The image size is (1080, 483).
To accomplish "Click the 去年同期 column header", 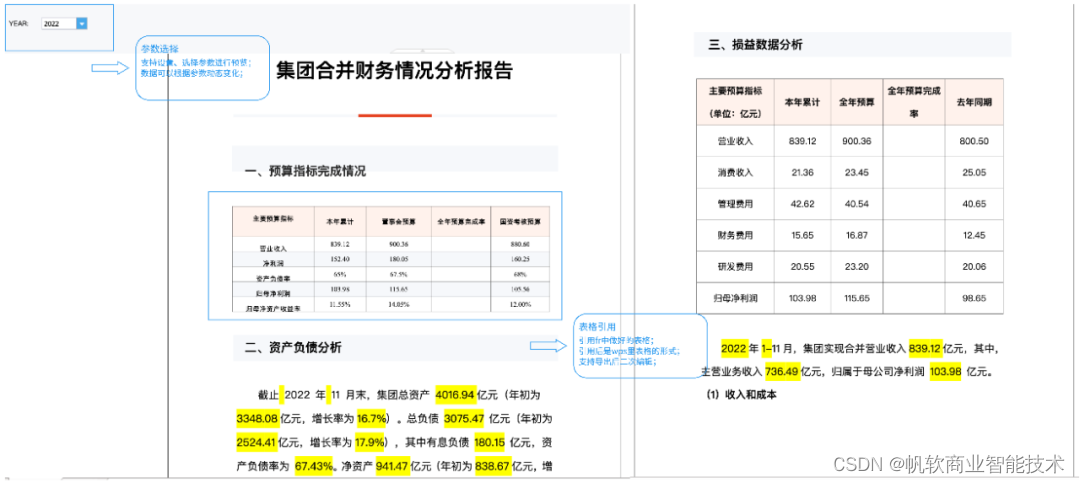I will 975,101.
